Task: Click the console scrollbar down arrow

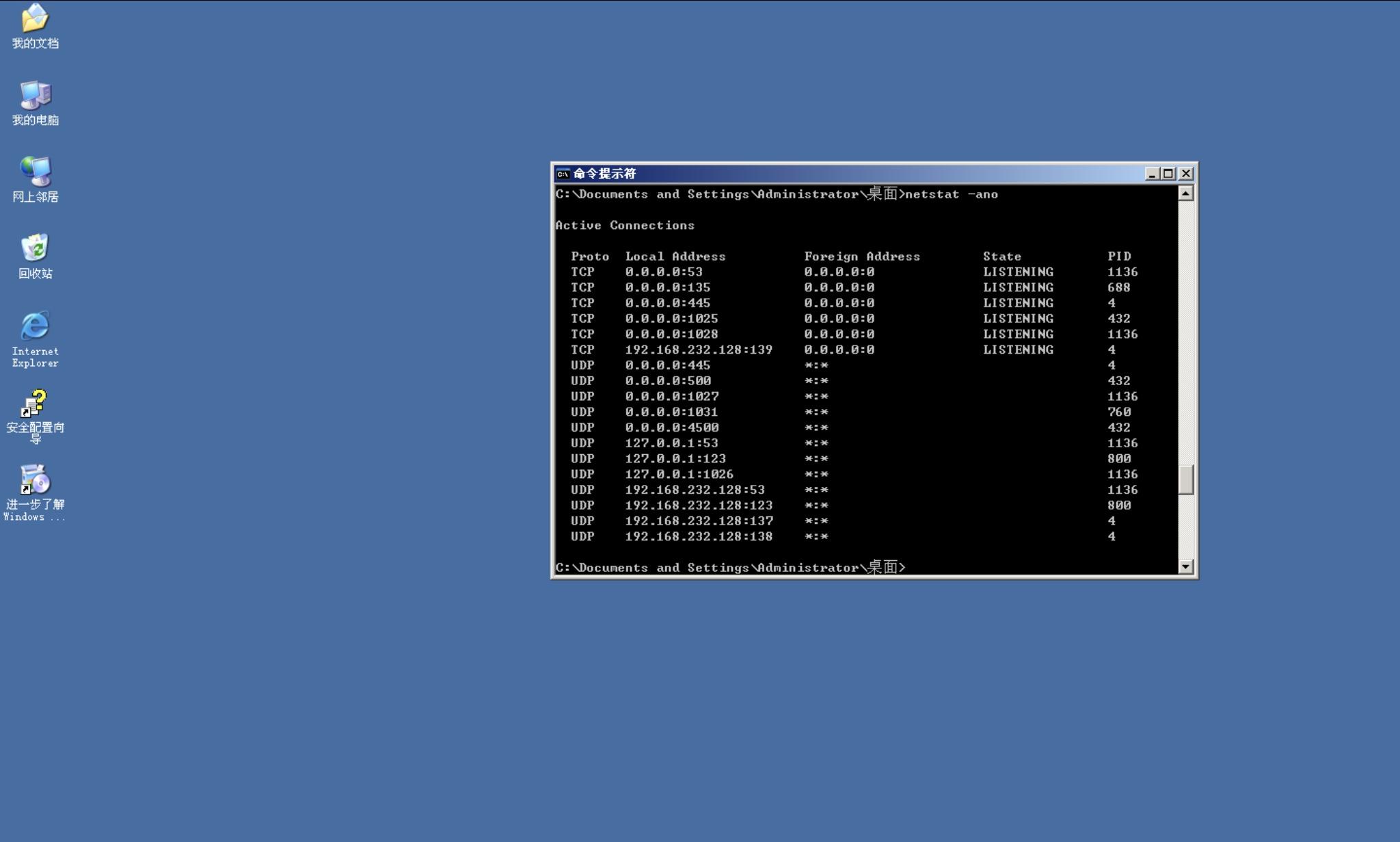Action: click(1186, 567)
